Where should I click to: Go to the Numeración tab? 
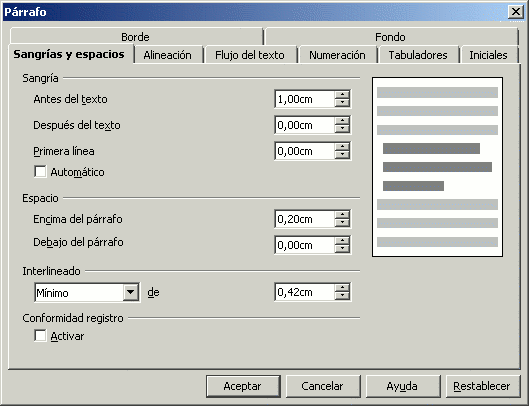(x=337, y=55)
